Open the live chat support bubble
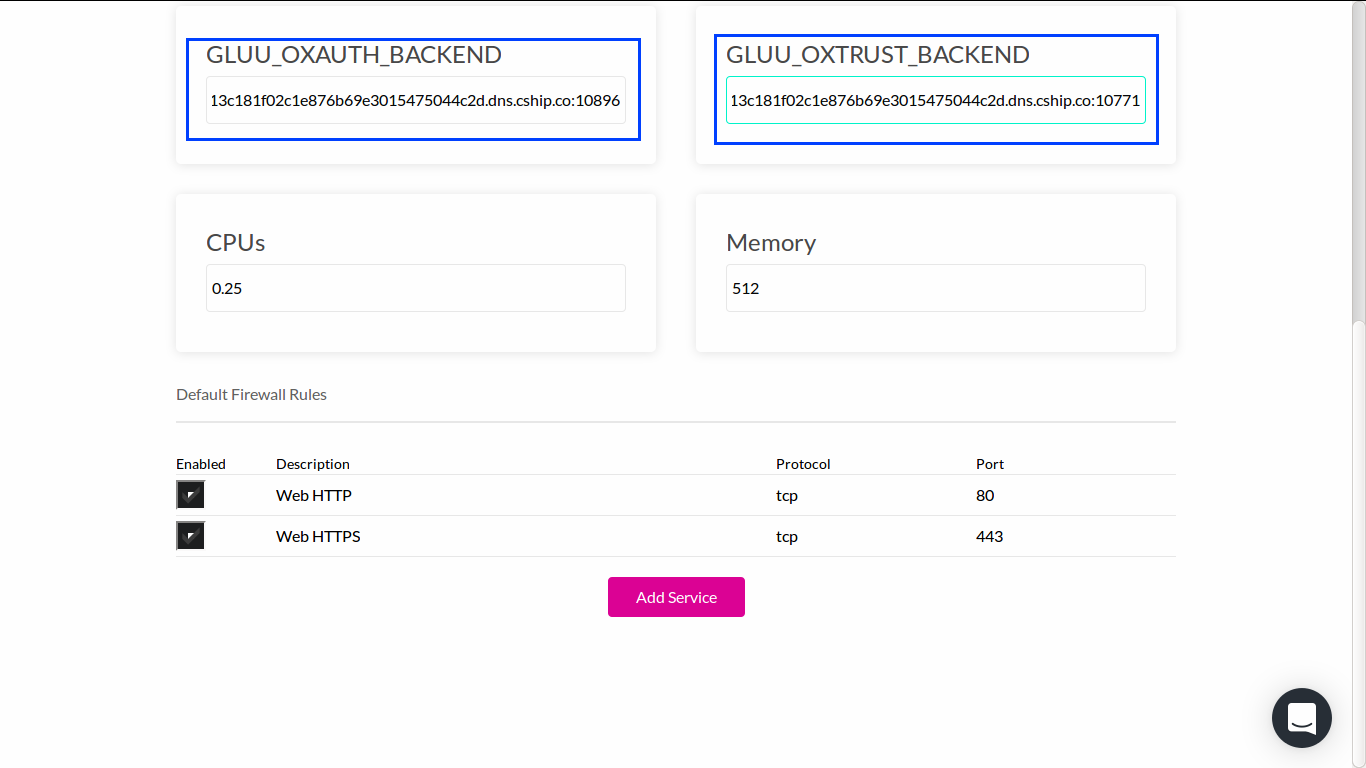The width and height of the screenshot is (1366, 768). point(1301,718)
